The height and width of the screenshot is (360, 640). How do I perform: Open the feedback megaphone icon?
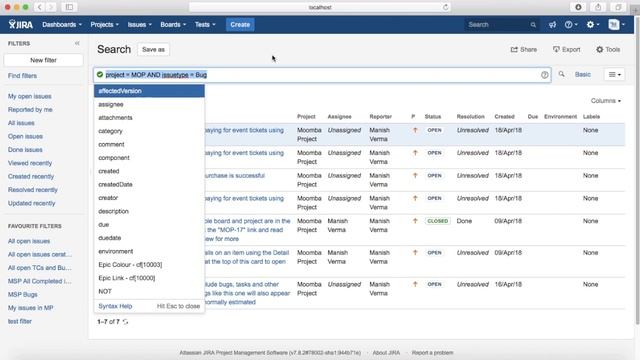click(552, 24)
